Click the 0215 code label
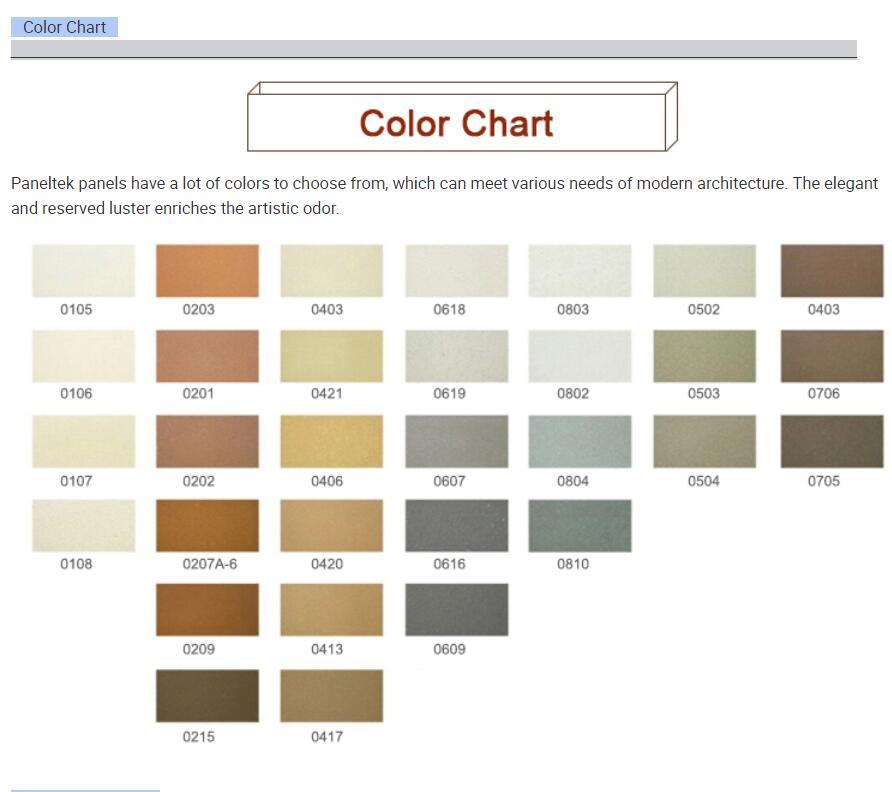The image size is (892, 792). (x=199, y=737)
